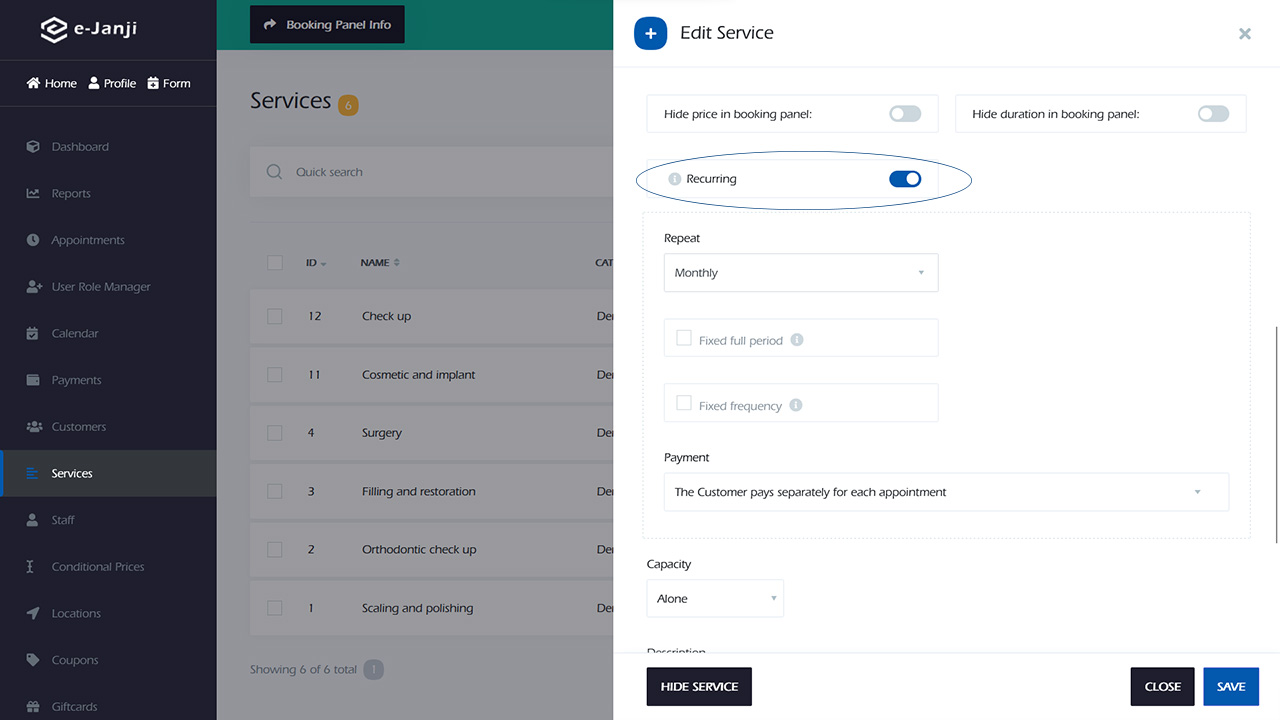Viewport: 1280px width, 720px height.
Task: Click the HIDE SERVICE button
Action: (x=699, y=687)
